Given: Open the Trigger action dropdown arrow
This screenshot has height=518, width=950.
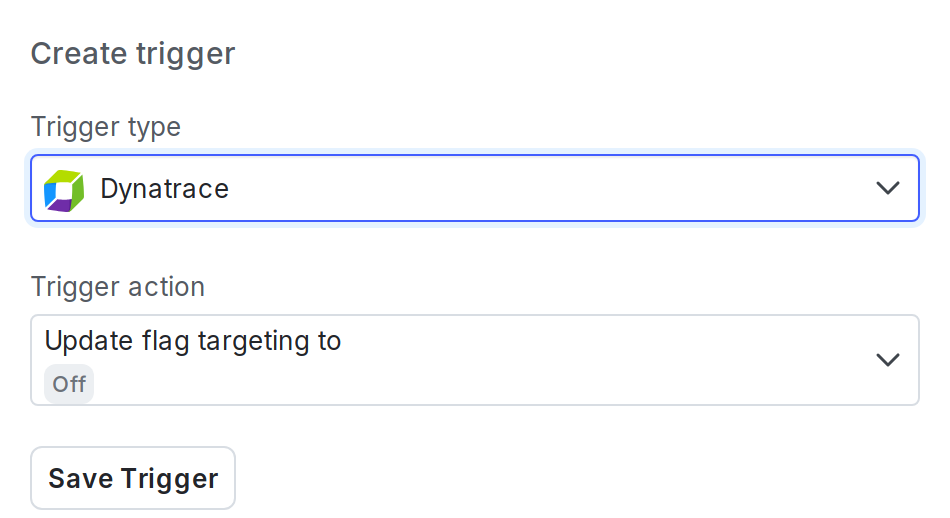Looking at the screenshot, I should (x=887, y=360).
